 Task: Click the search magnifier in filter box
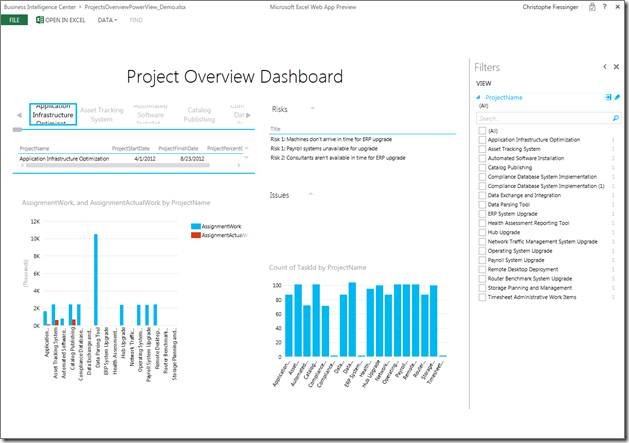[614, 118]
